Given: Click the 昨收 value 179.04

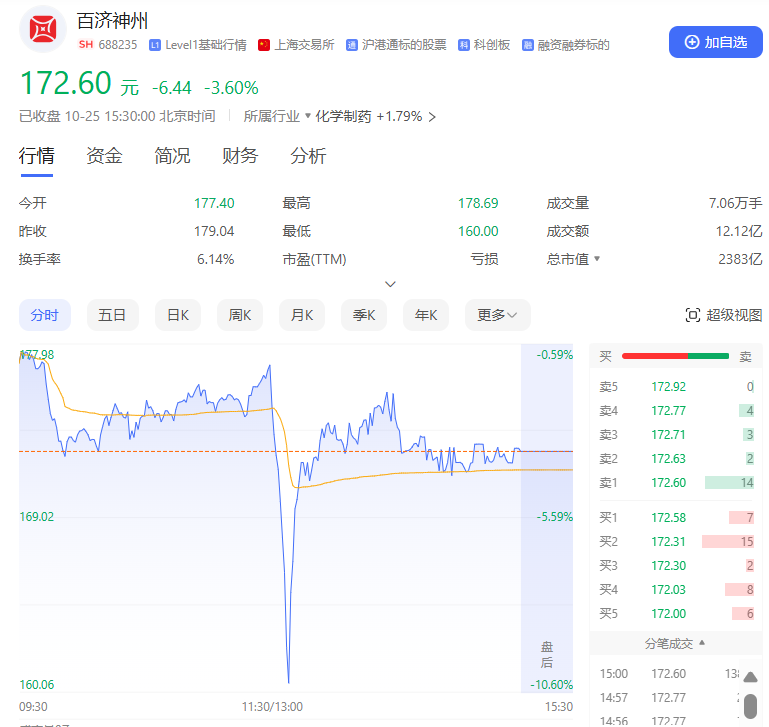Looking at the screenshot, I should pyautogui.click(x=214, y=231).
